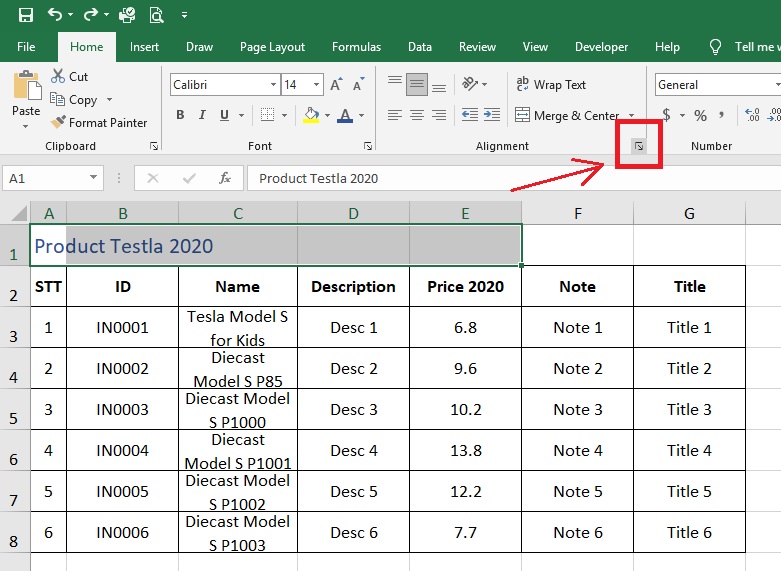
Task: Open Alignment settings dialog launcher
Action: (x=639, y=146)
